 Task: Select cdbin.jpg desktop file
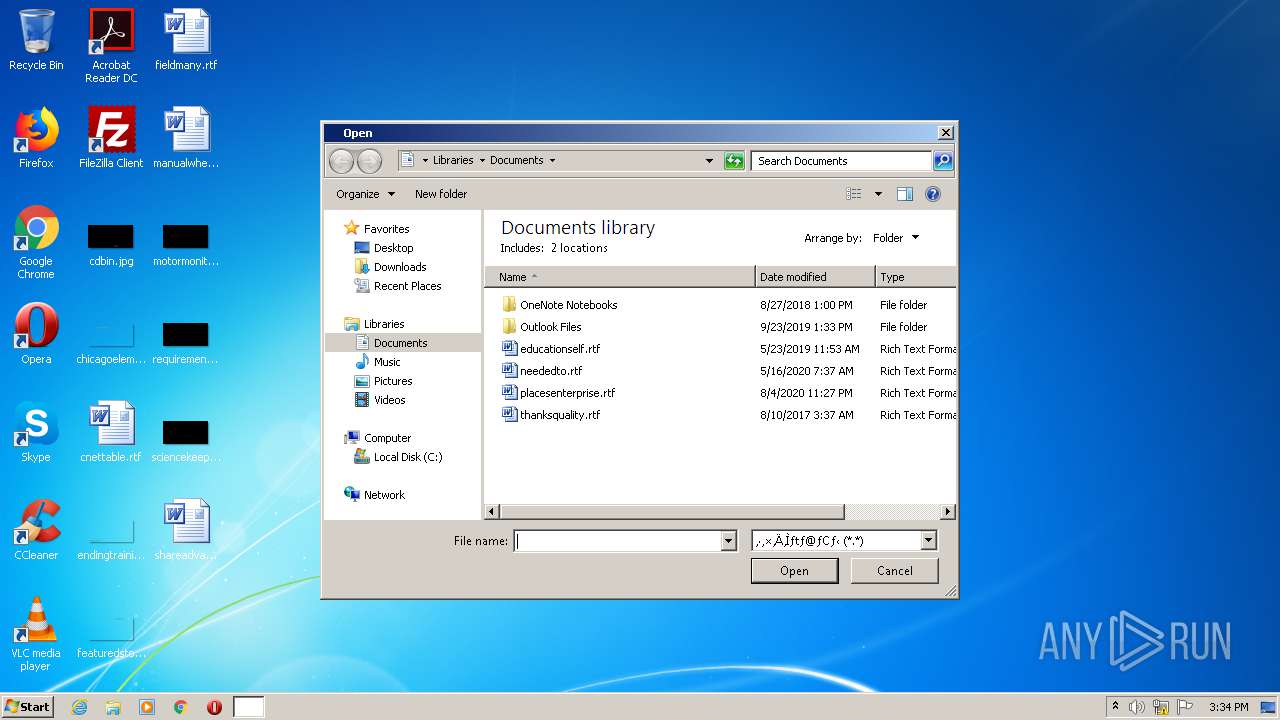point(111,247)
